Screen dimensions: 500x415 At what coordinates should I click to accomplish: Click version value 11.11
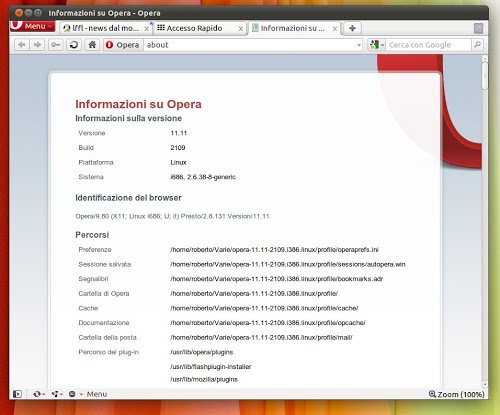[x=179, y=133]
